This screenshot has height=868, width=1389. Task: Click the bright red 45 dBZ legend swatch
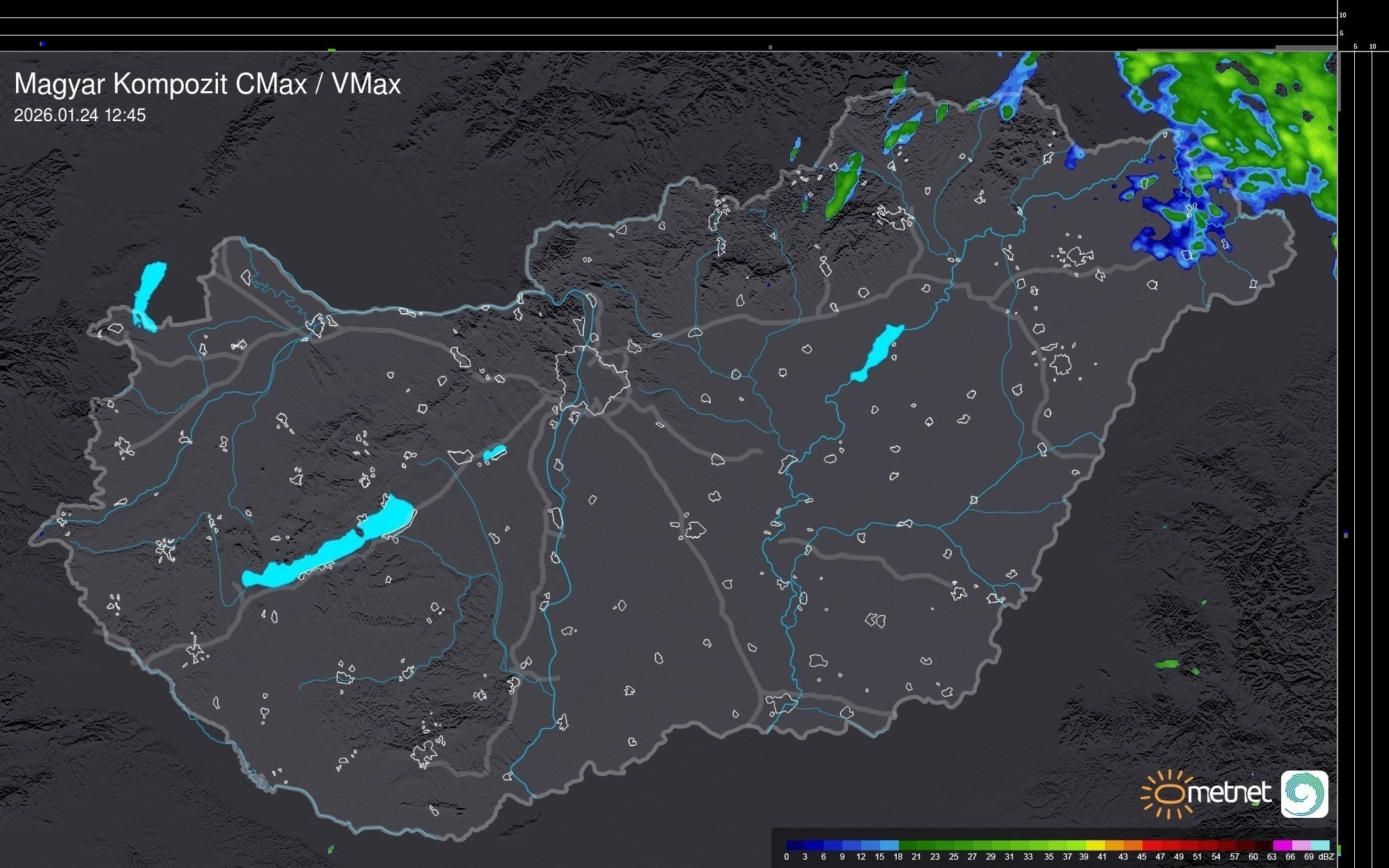[x=1151, y=845]
